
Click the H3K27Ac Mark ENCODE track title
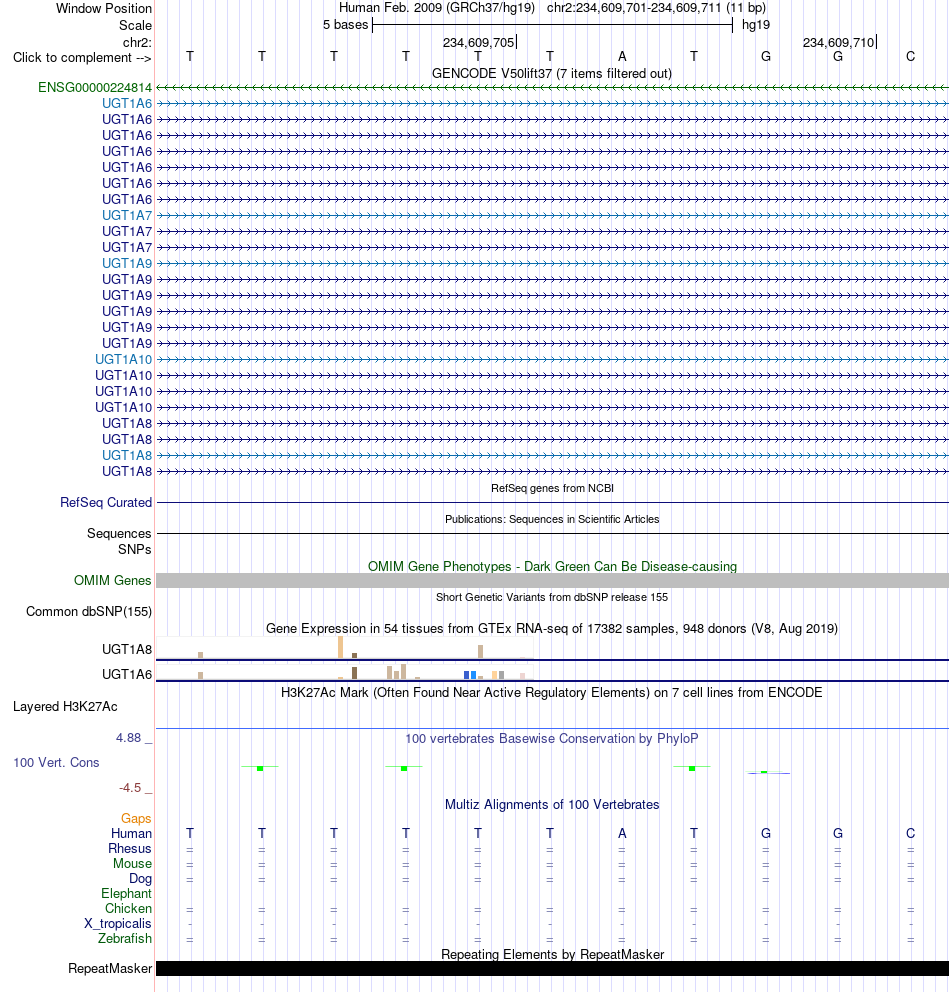click(552, 692)
